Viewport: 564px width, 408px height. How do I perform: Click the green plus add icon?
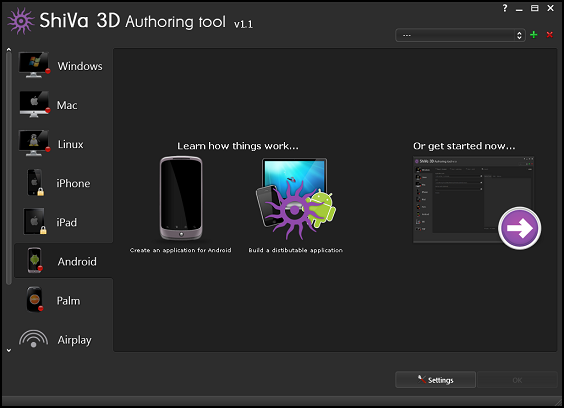tap(534, 35)
